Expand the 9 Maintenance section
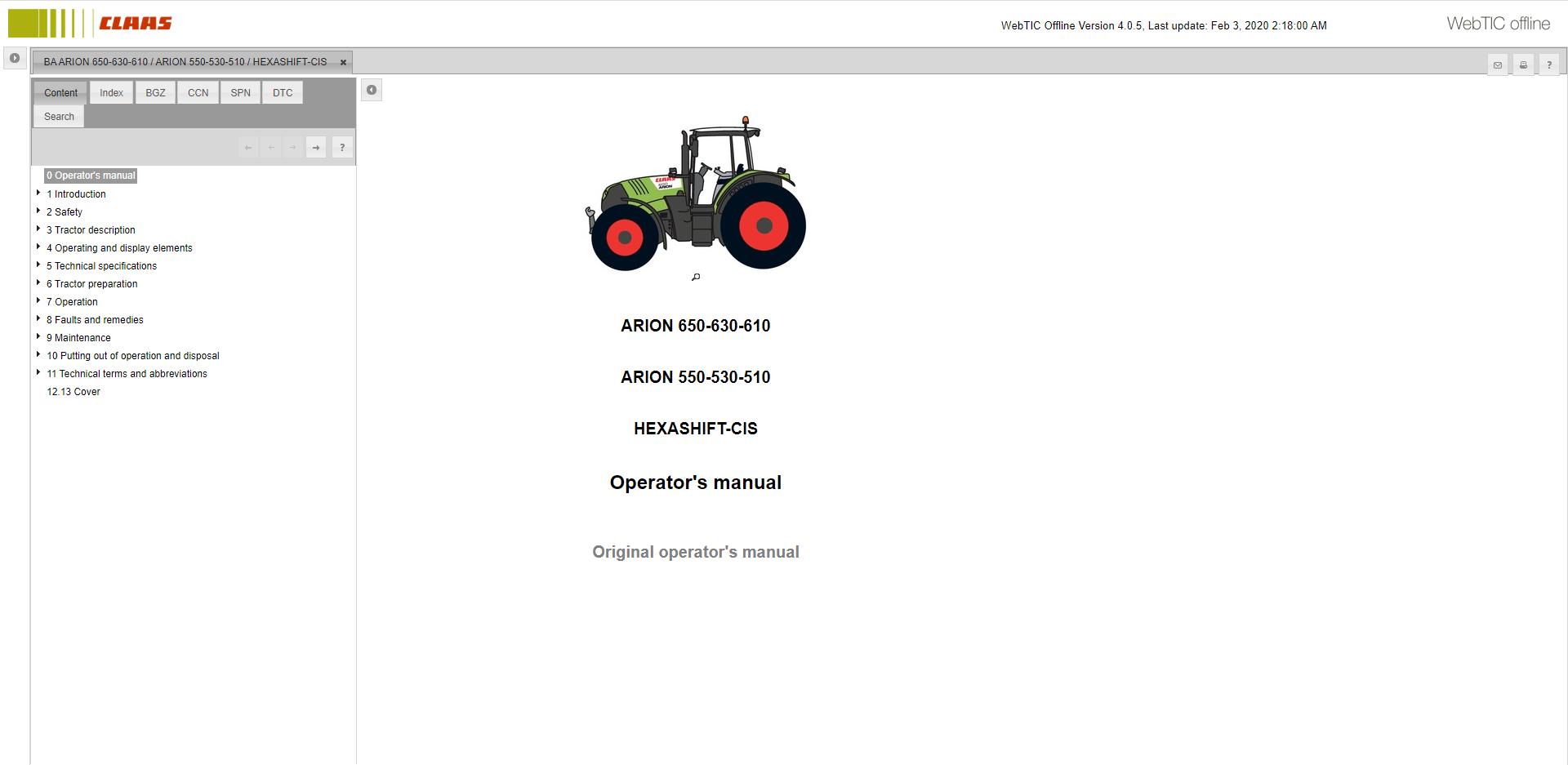 point(38,336)
